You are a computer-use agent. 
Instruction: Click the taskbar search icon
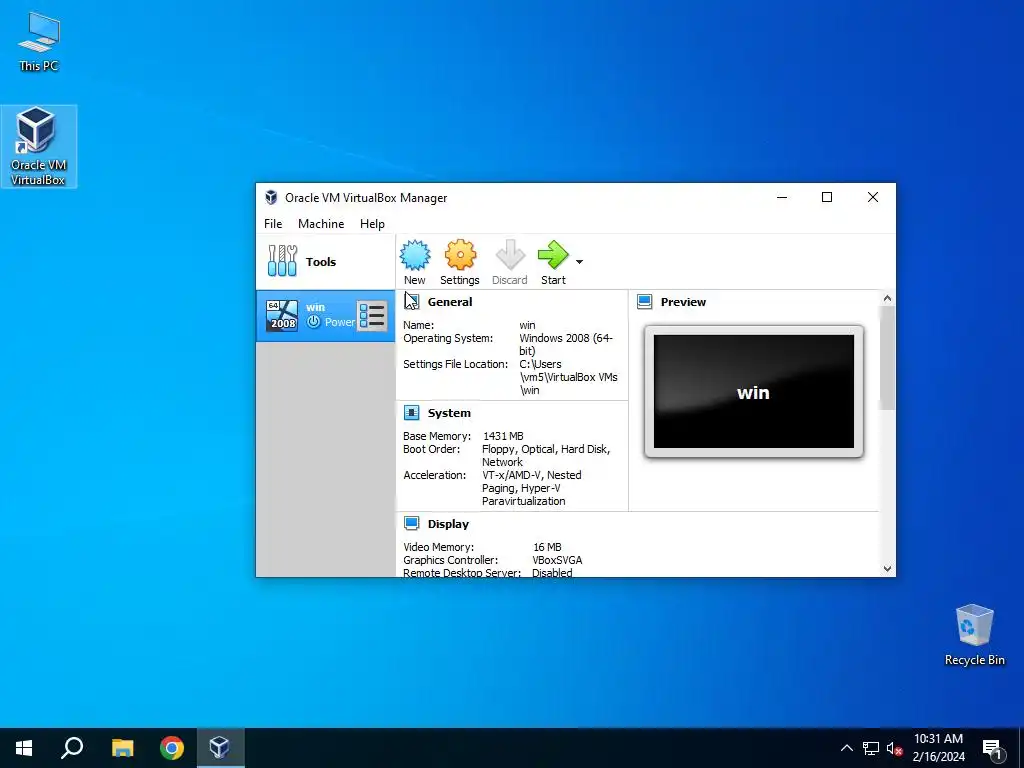click(x=72, y=748)
